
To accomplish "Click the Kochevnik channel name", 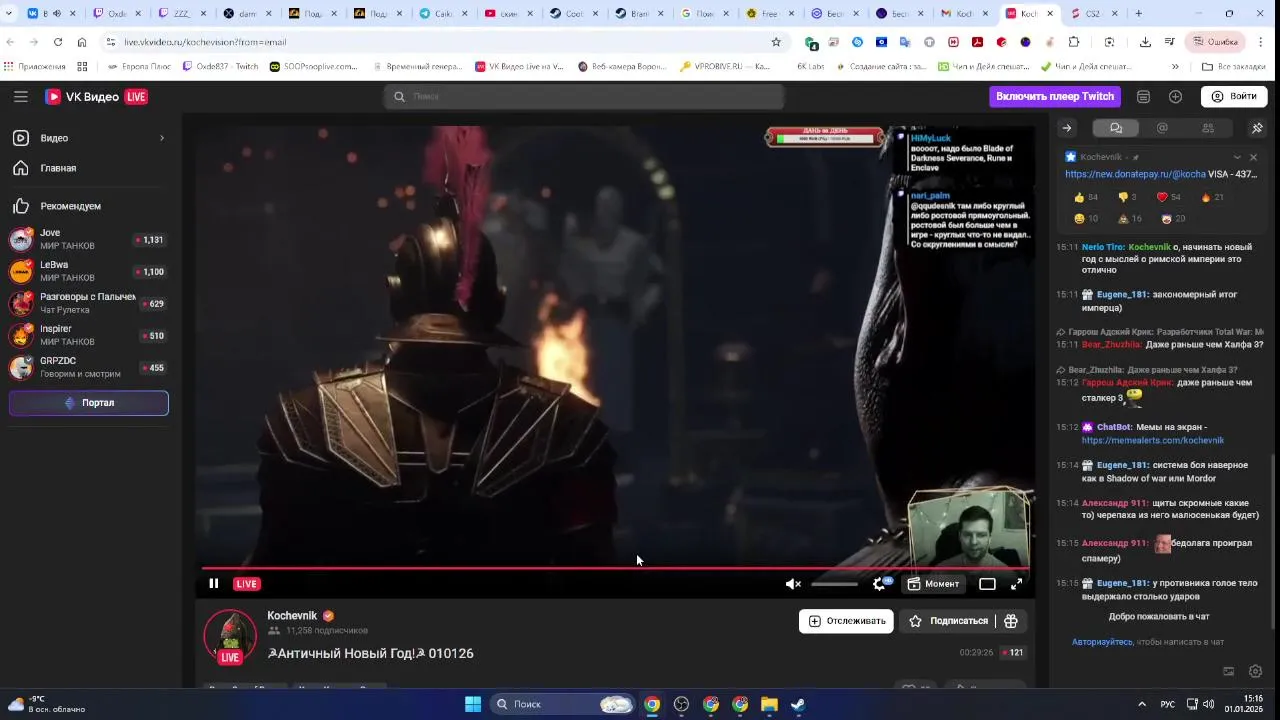I will coord(292,616).
